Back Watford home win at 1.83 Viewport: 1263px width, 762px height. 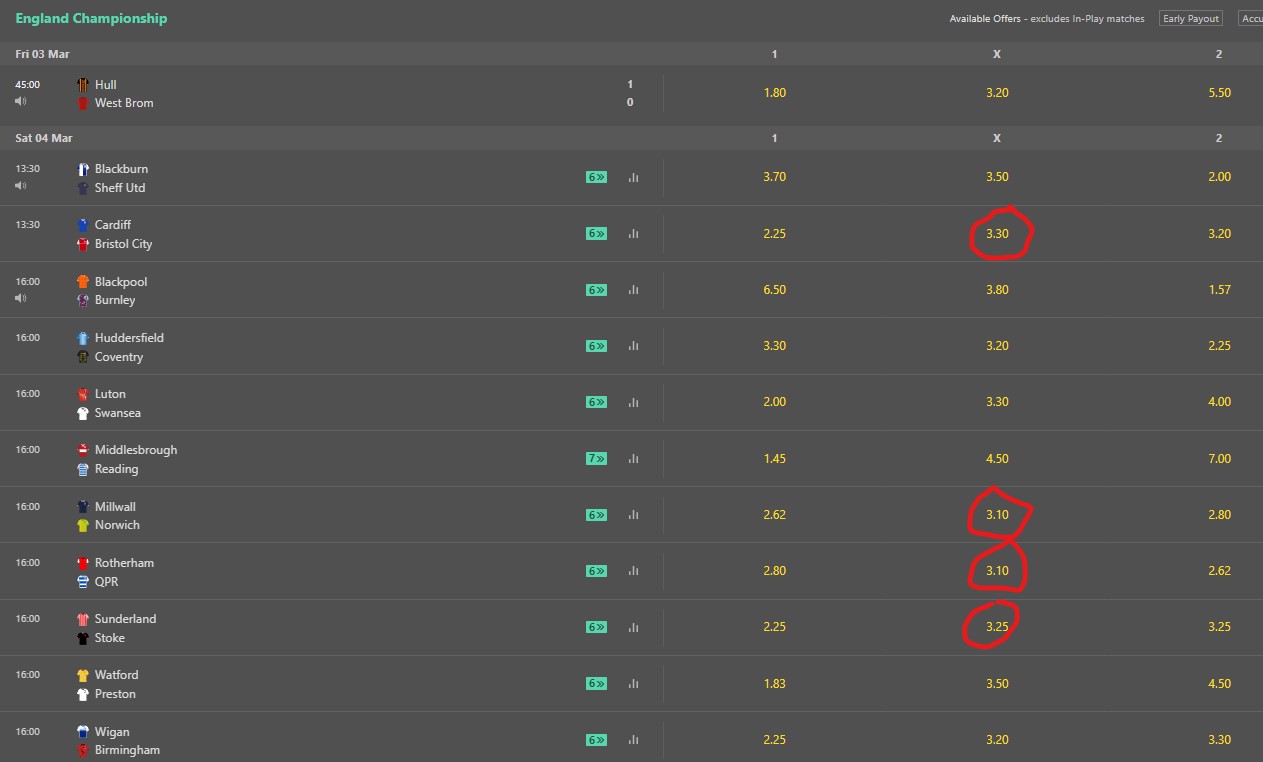tap(774, 684)
